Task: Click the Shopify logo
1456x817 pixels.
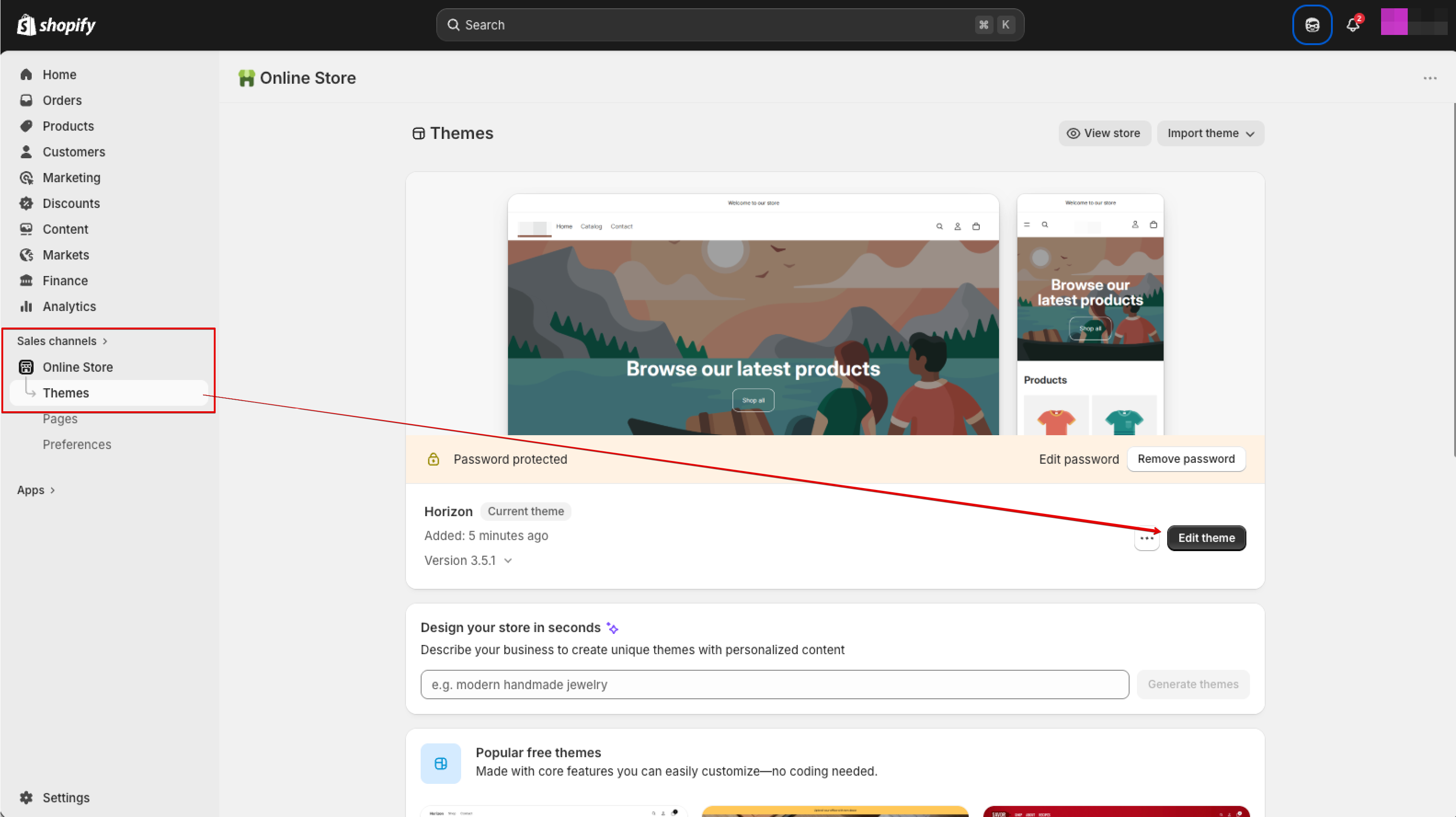Action: point(56,25)
